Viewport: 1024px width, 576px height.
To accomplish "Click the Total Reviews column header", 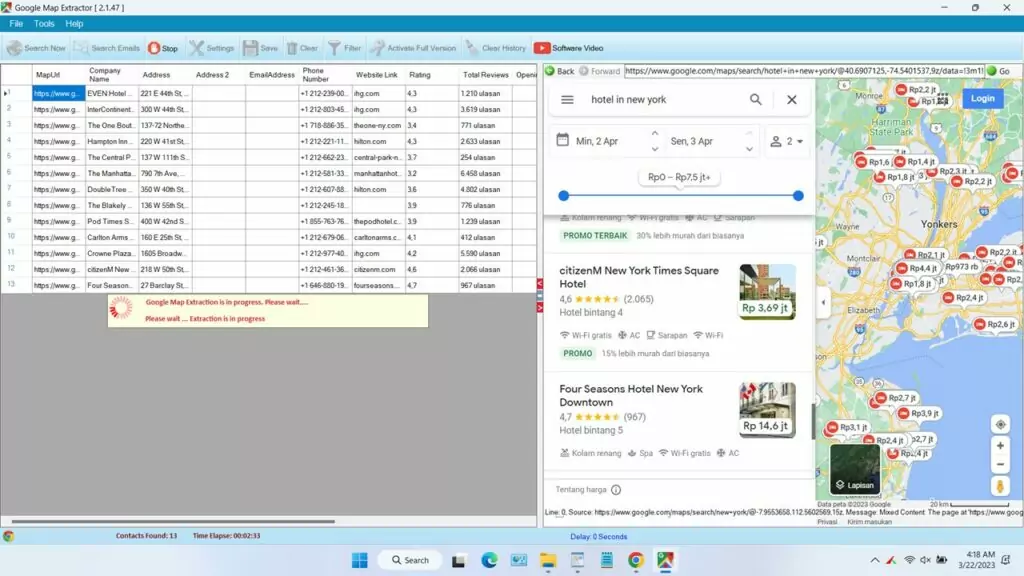I will 485,74.
